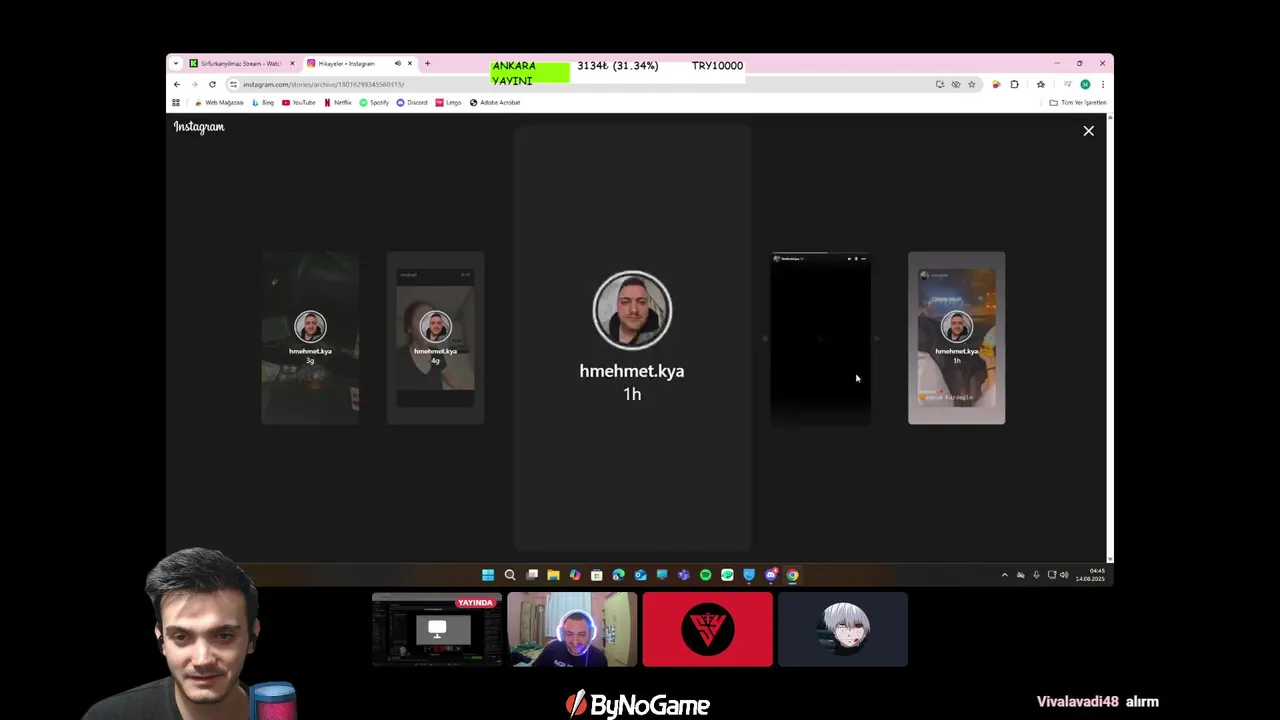The width and height of the screenshot is (1280, 720).
Task: Click the page vertical scrollbar
Action: click(x=1110, y=338)
